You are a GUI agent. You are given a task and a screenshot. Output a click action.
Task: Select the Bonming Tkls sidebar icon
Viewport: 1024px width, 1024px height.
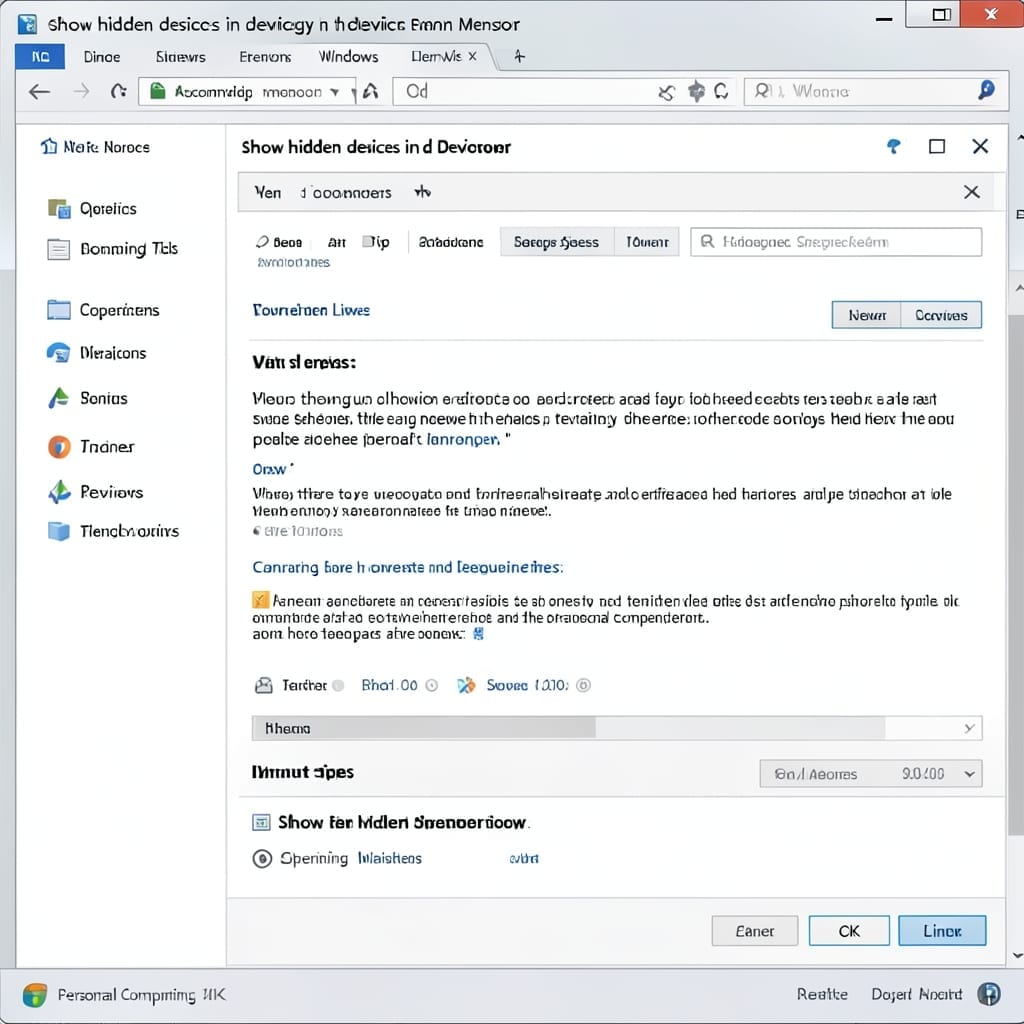tap(58, 249)
